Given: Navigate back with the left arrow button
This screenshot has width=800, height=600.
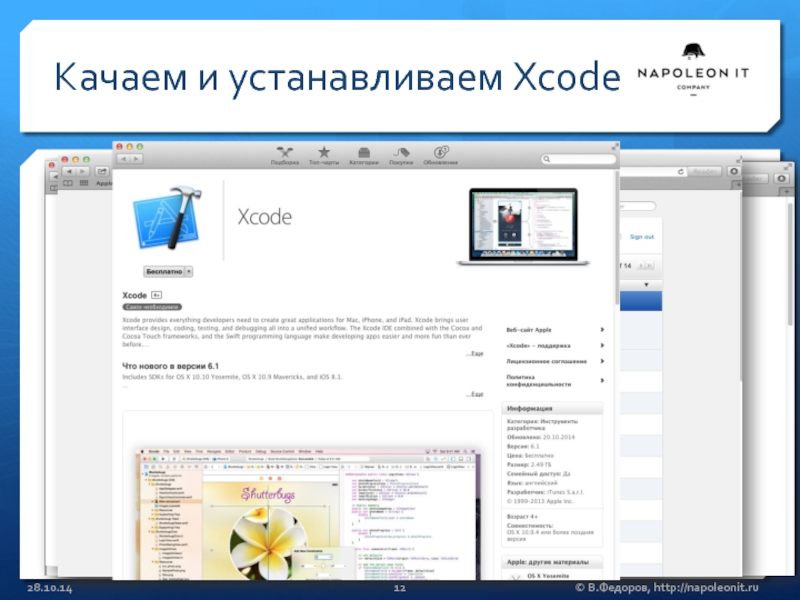Looking at the screenshot, I should click(x=123, y=159).
